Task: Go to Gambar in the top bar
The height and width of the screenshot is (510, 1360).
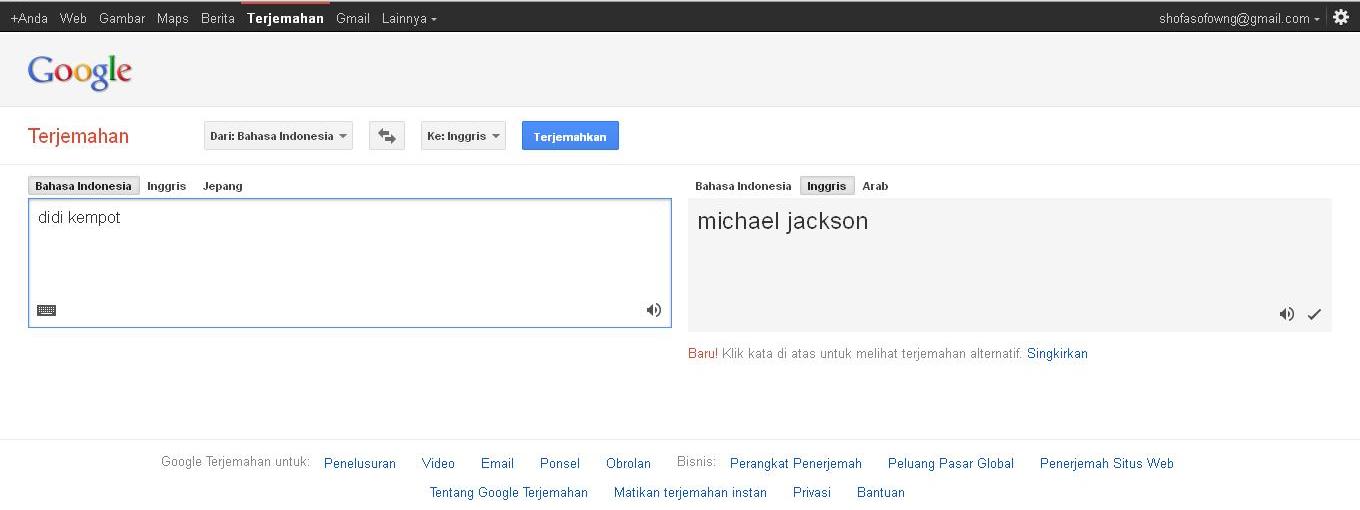Action: click(x=122, y=18)
